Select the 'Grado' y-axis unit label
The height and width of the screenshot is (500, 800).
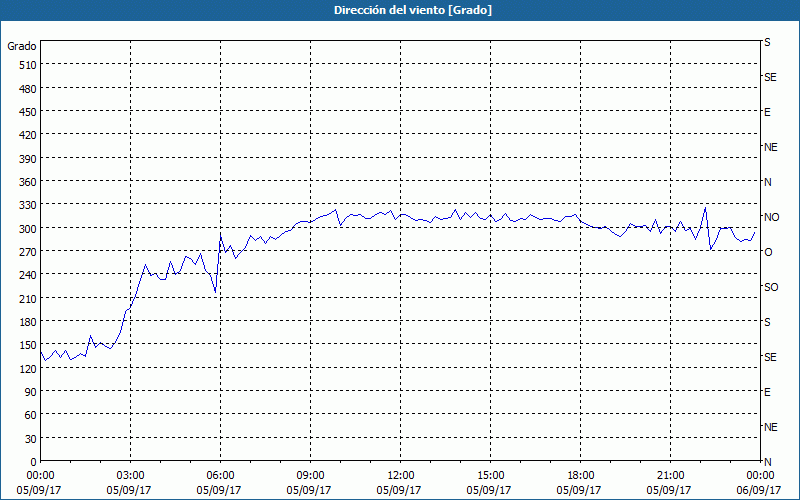pos(22,46)
